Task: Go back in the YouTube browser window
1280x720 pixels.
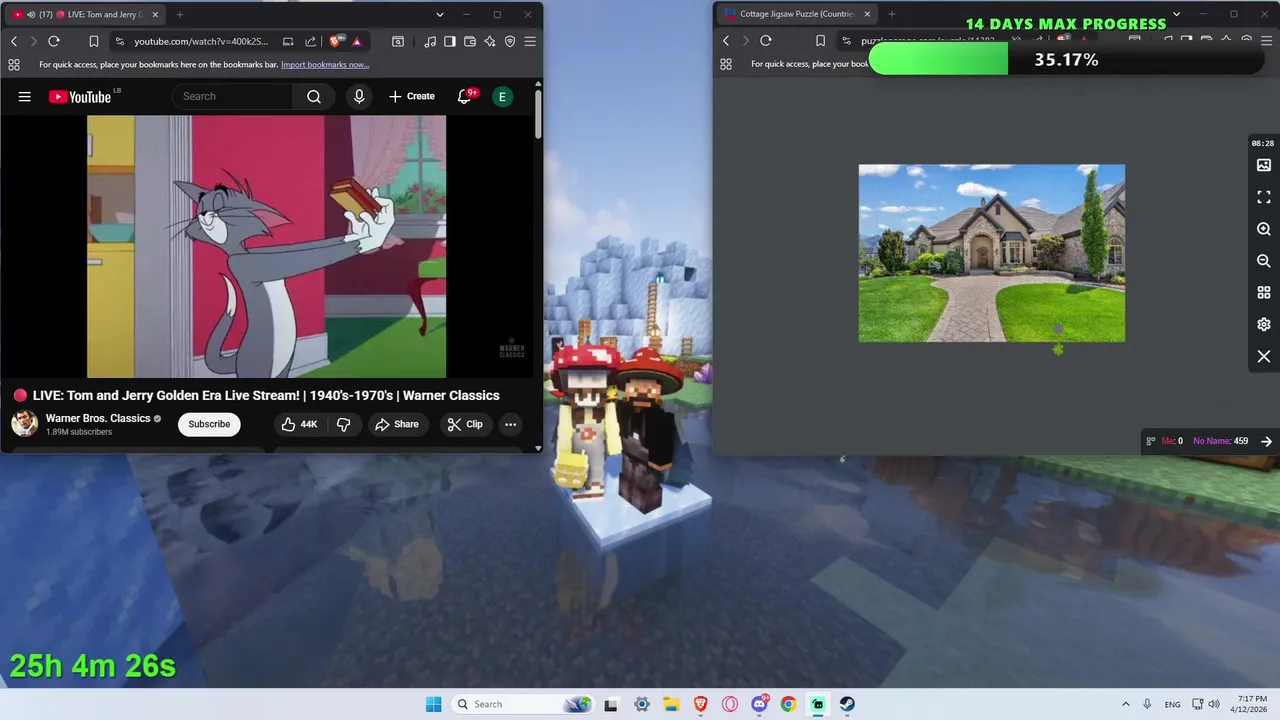Action: coord(14,41)
